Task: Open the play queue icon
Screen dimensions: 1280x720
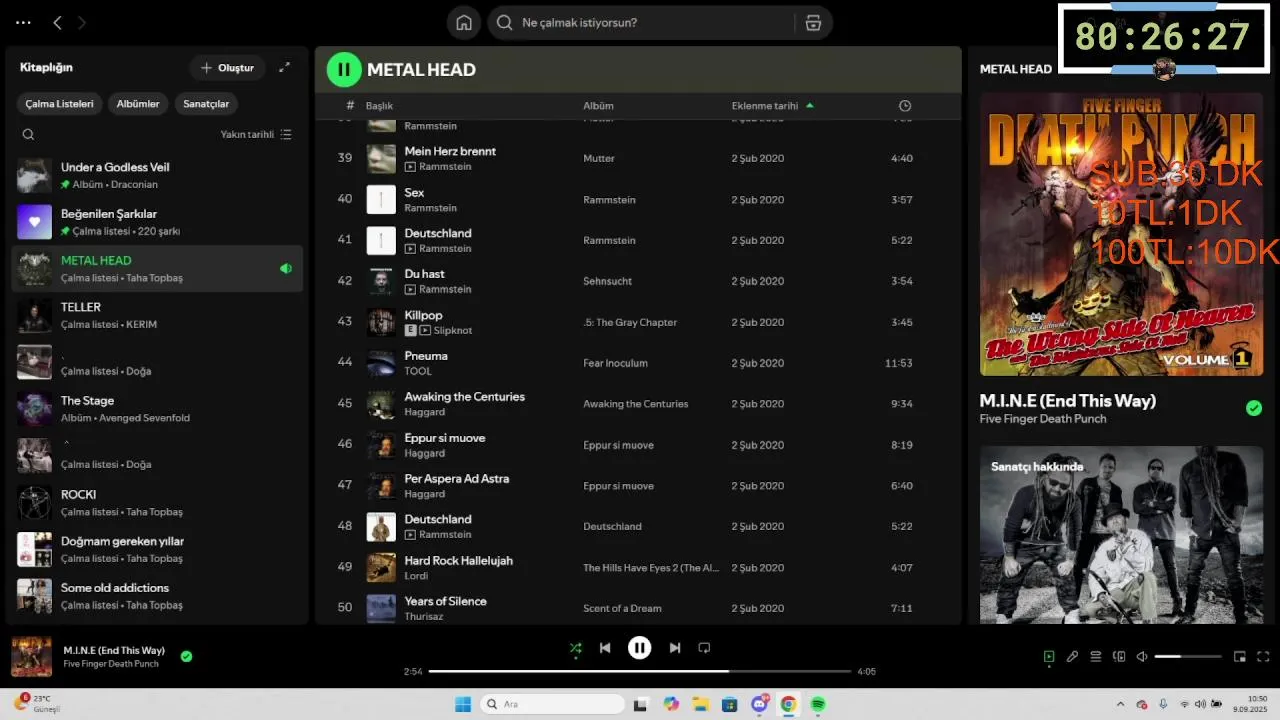Action: [1095, 657]
